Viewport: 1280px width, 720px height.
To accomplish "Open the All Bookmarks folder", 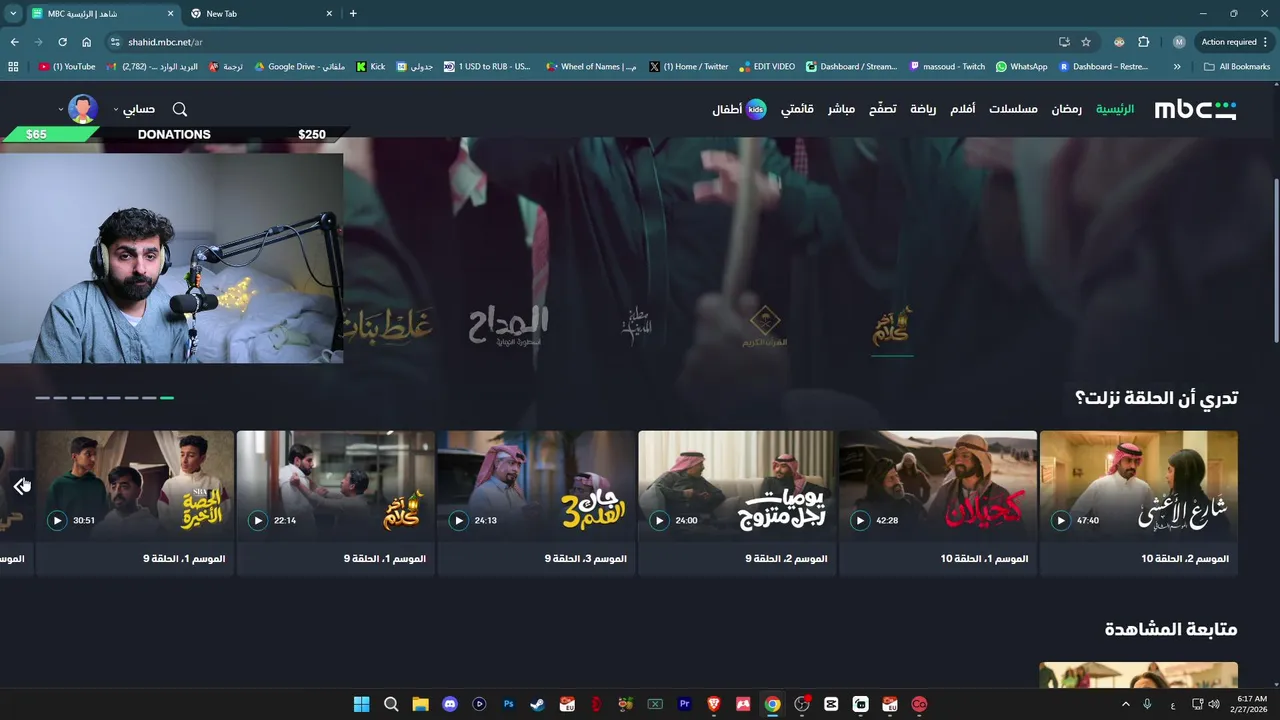I will click(1238, 67).
